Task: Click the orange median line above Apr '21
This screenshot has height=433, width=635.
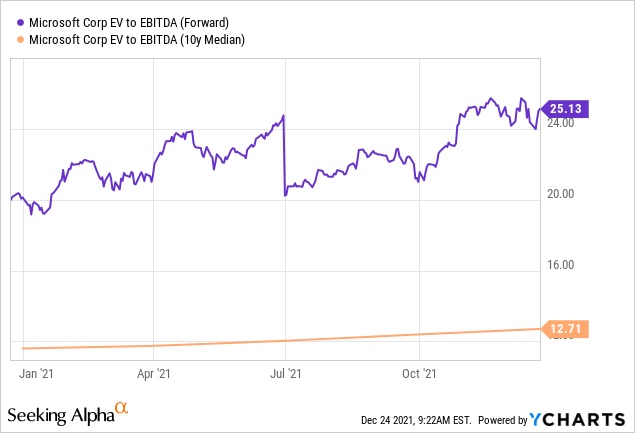Action: 154,346
